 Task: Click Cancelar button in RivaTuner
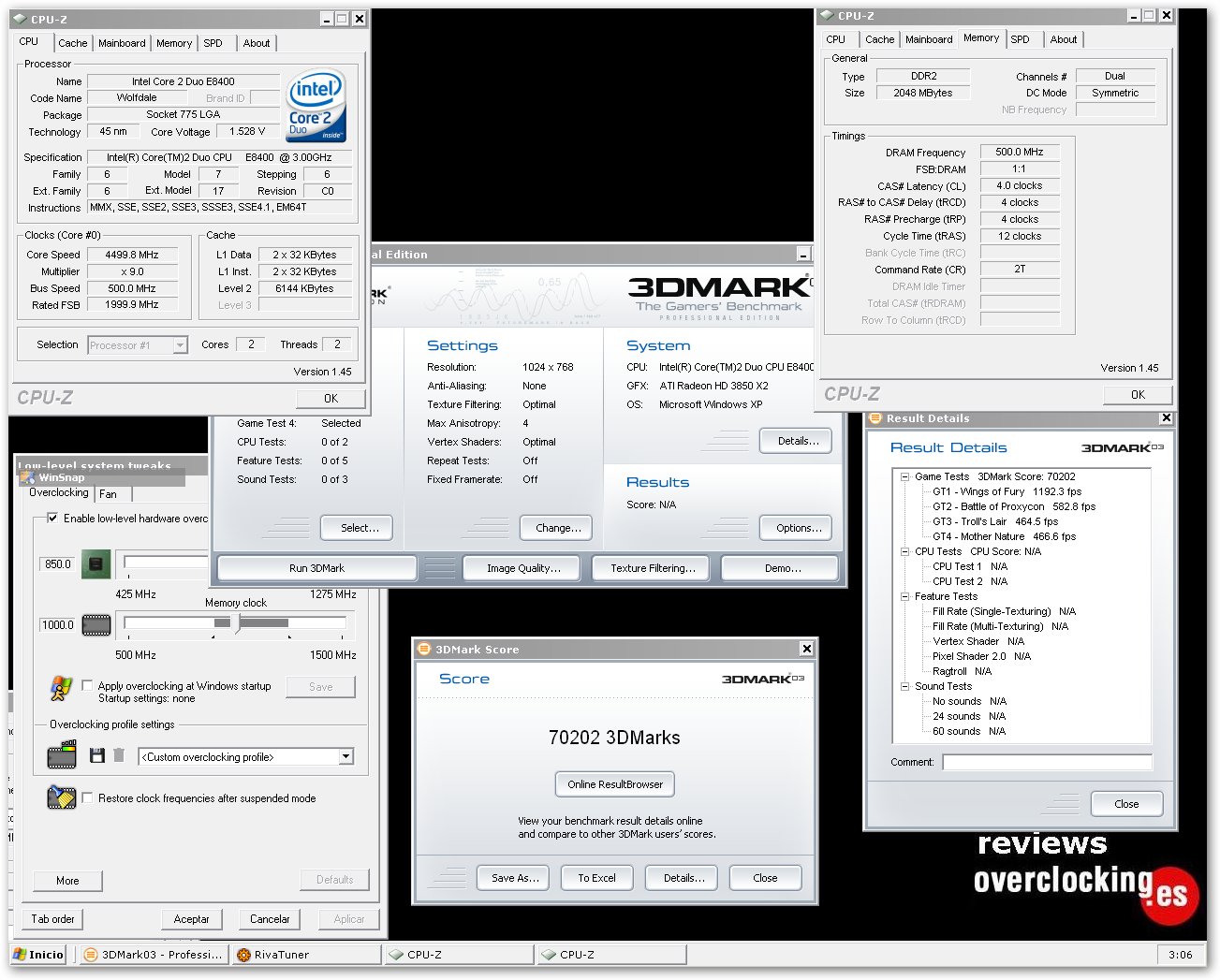point(270,919)
